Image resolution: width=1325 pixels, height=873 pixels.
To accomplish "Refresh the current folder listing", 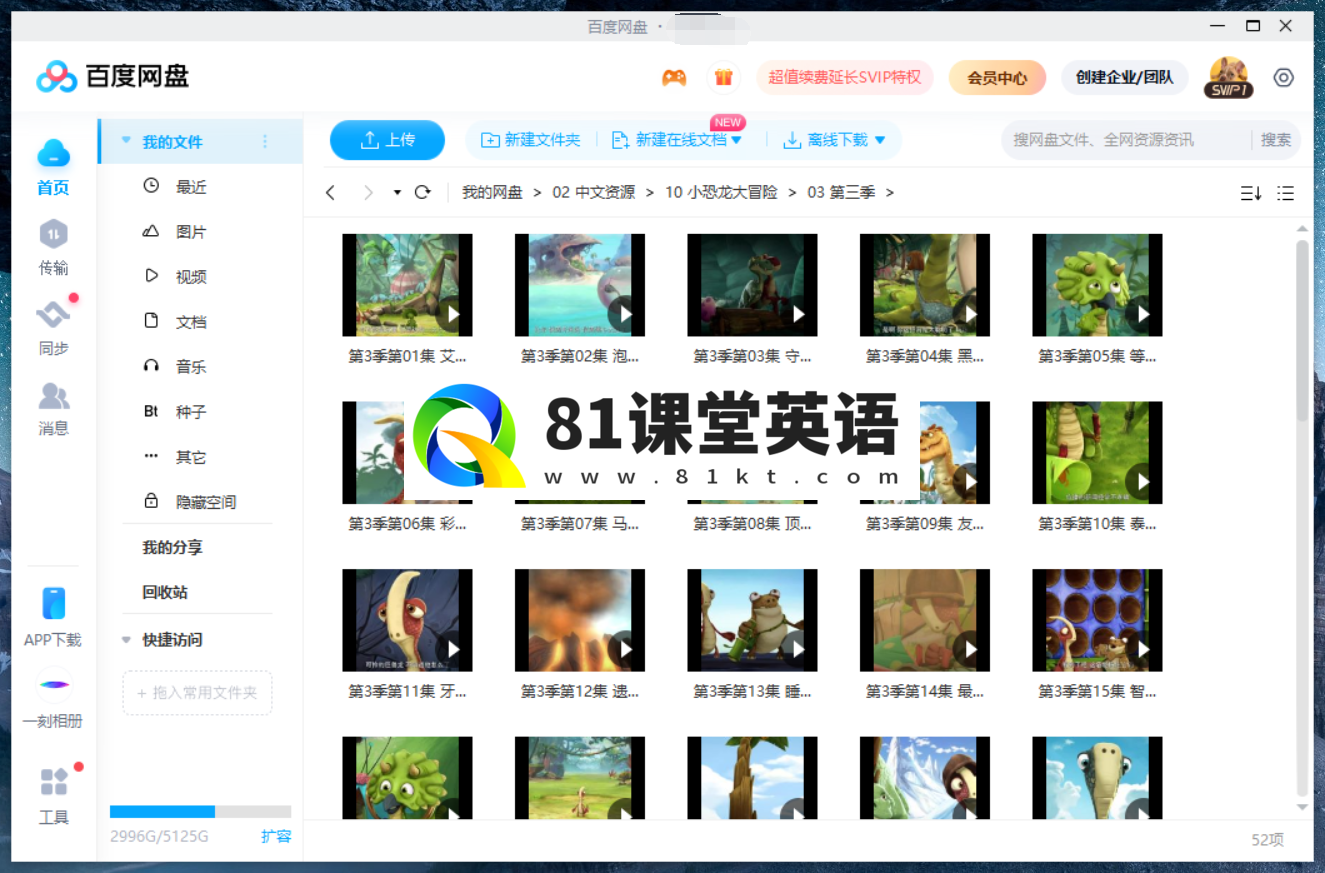I will point(422,192).
